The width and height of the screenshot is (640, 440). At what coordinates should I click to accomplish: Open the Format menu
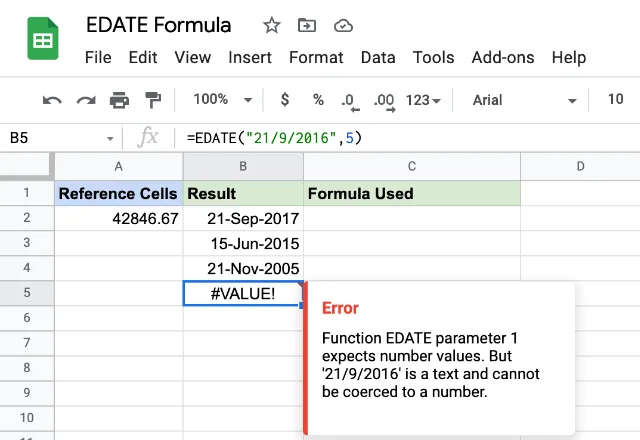[316, 58]
